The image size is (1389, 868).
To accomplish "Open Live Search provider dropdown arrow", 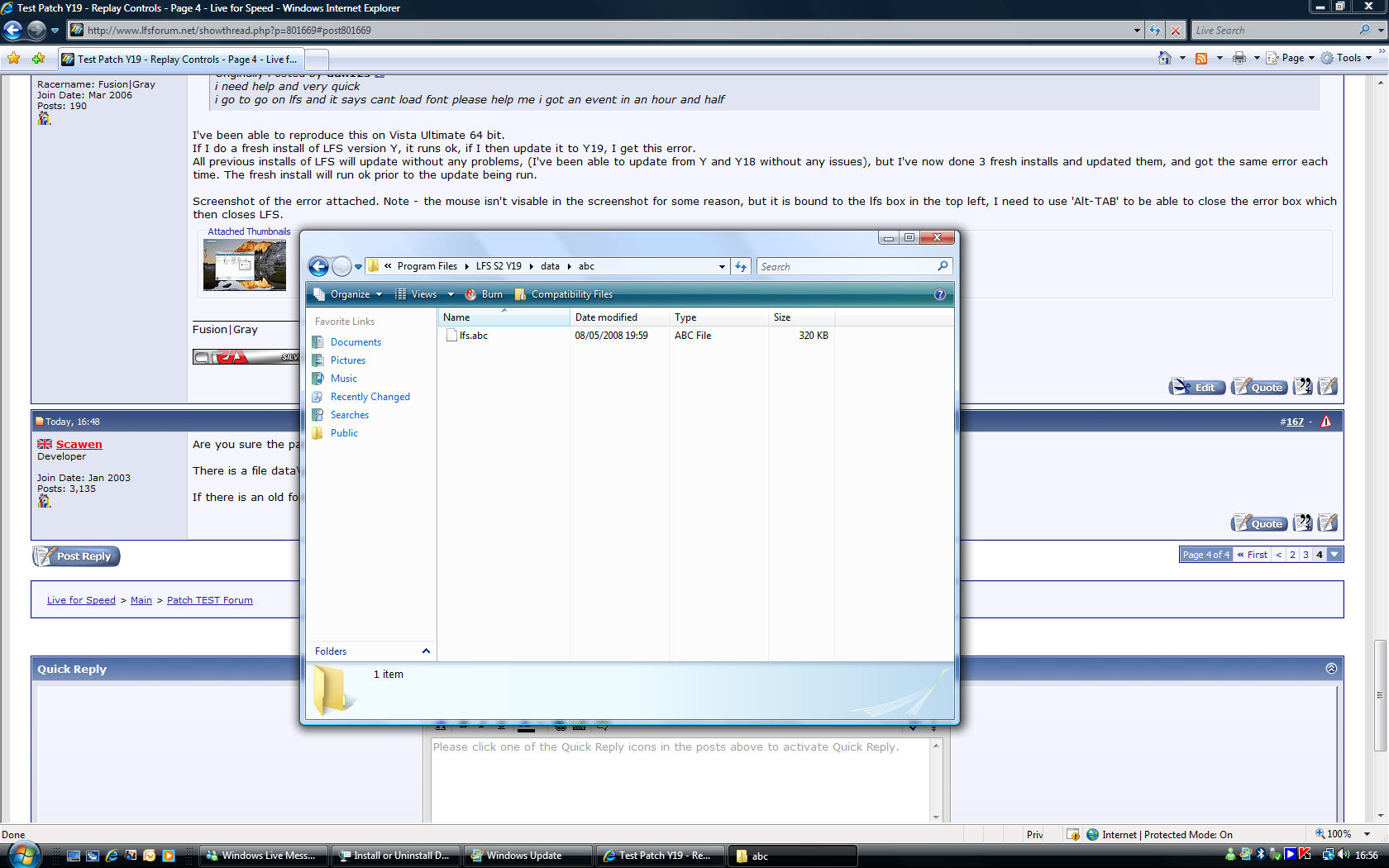I will click(x=1380, y=31).
